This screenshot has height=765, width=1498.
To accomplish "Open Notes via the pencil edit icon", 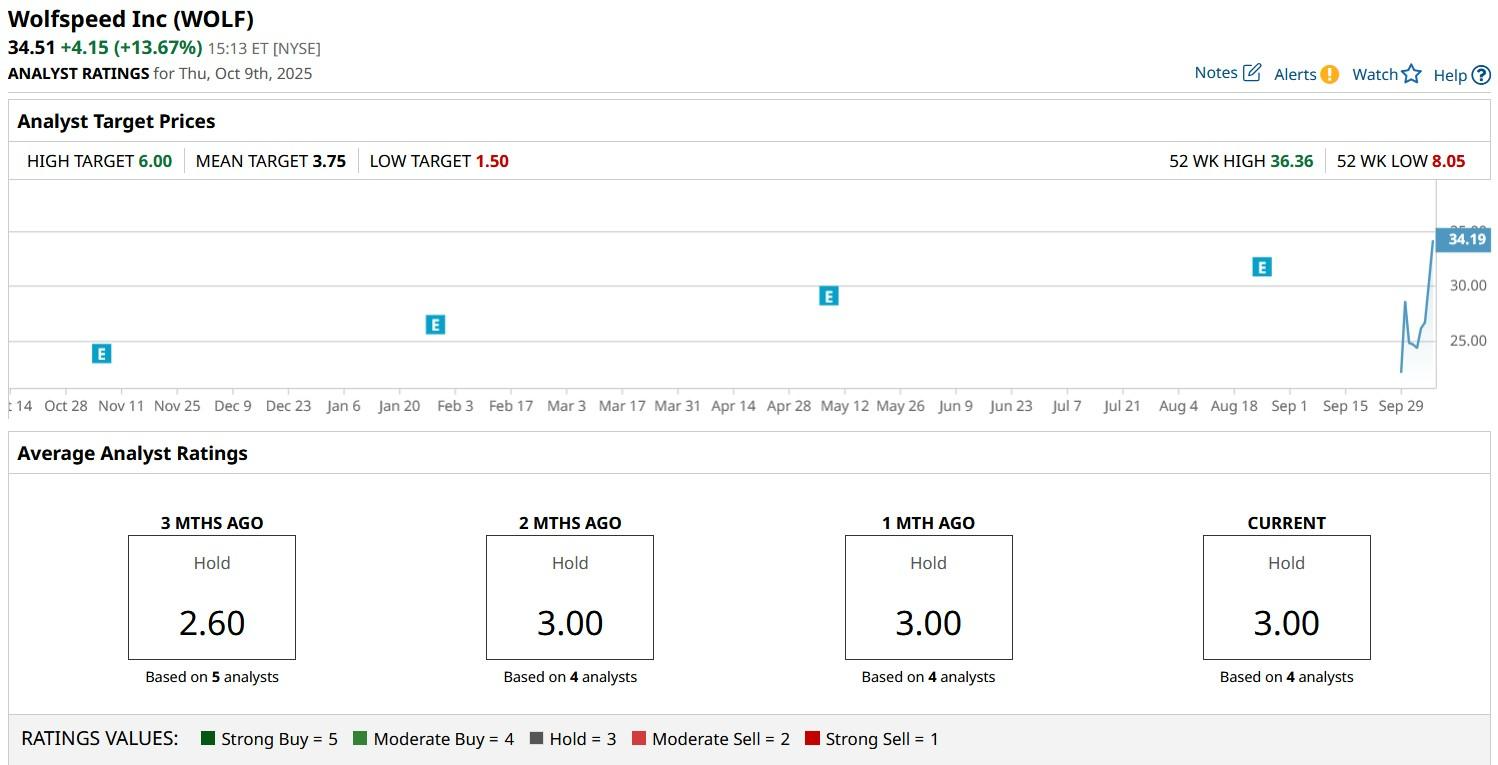I will (x=1252, y=73).
